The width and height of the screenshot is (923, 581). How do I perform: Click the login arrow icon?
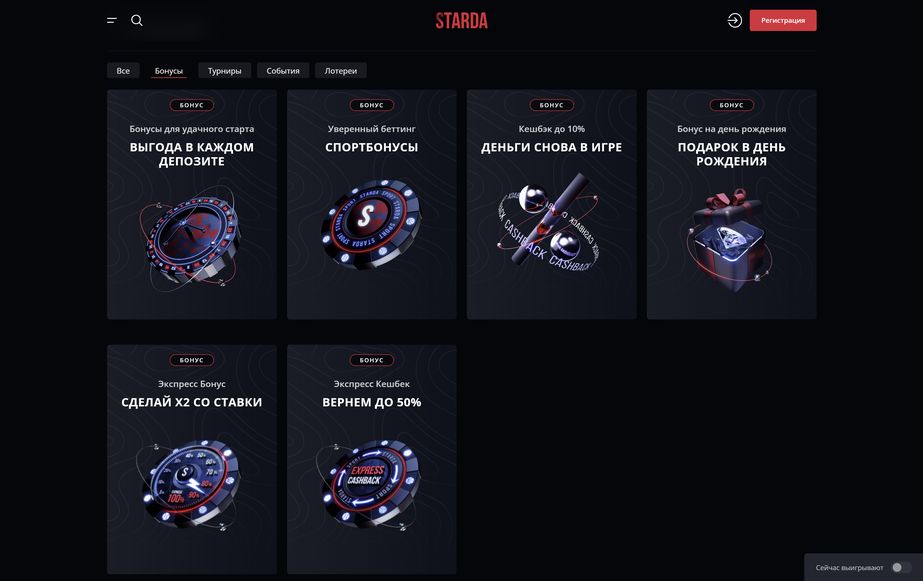coord(735,20)
